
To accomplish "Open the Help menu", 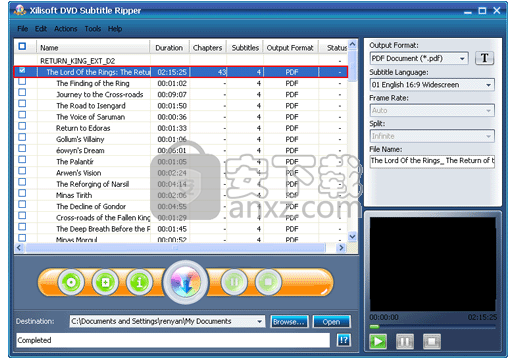I will click(115, 29).
